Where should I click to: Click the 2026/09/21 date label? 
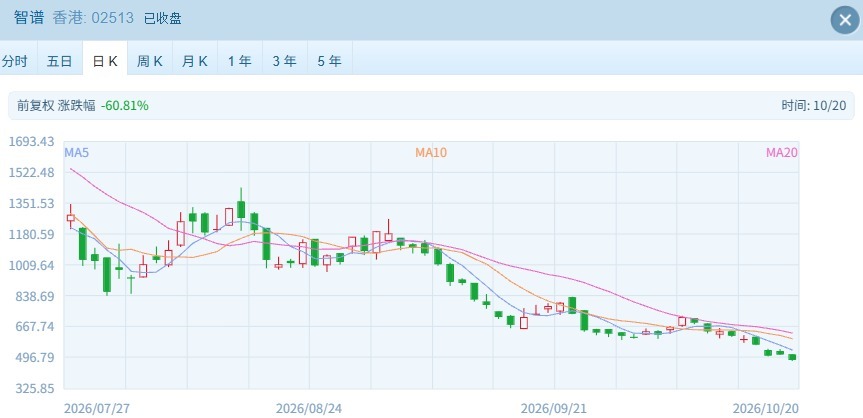(x=554, y=408)
